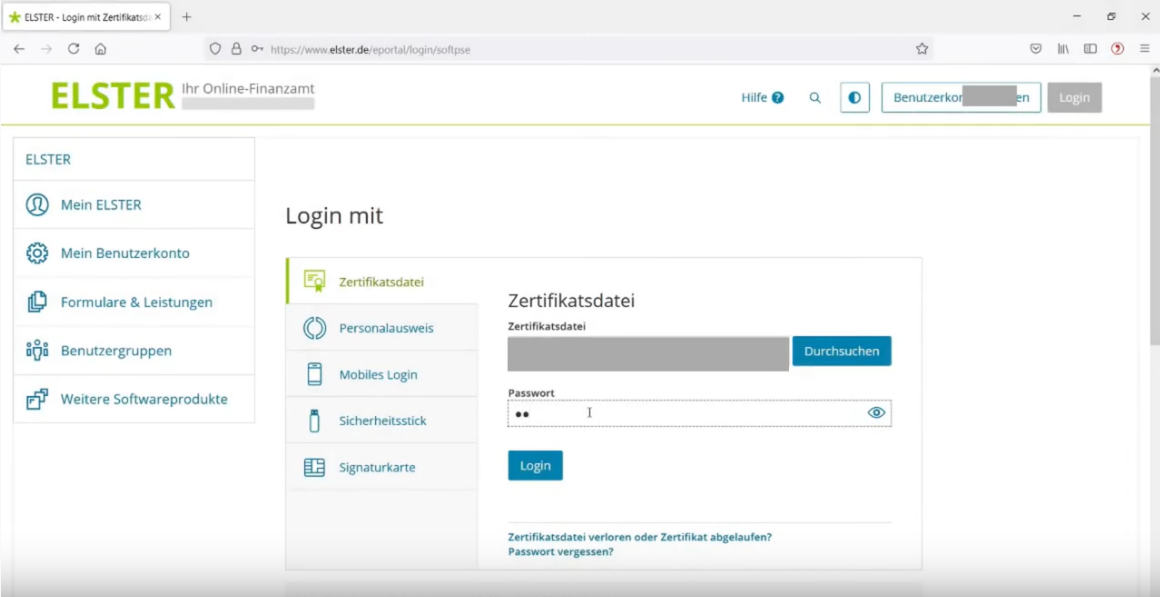Open Benutzergruppen in sidebar
Screen dimensions: 1160x597
134,351
